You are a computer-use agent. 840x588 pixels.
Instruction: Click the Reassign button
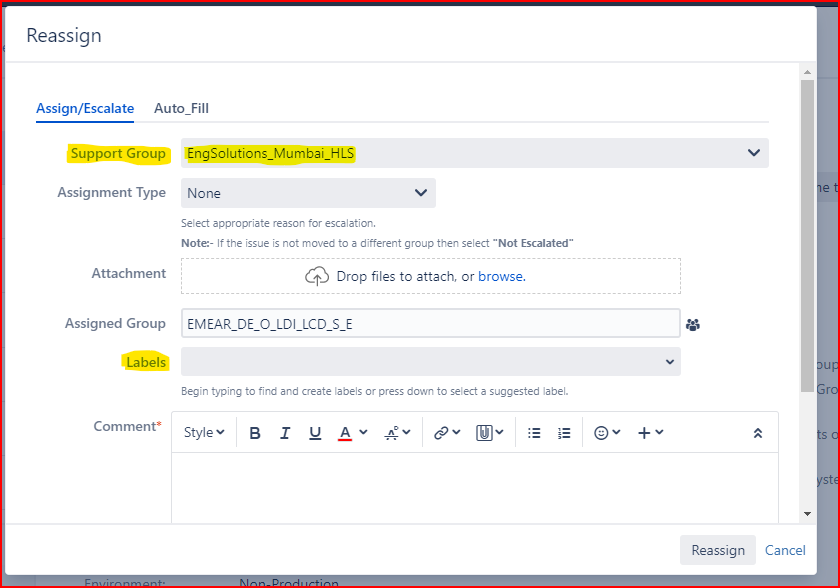click(x=718, y=550)
